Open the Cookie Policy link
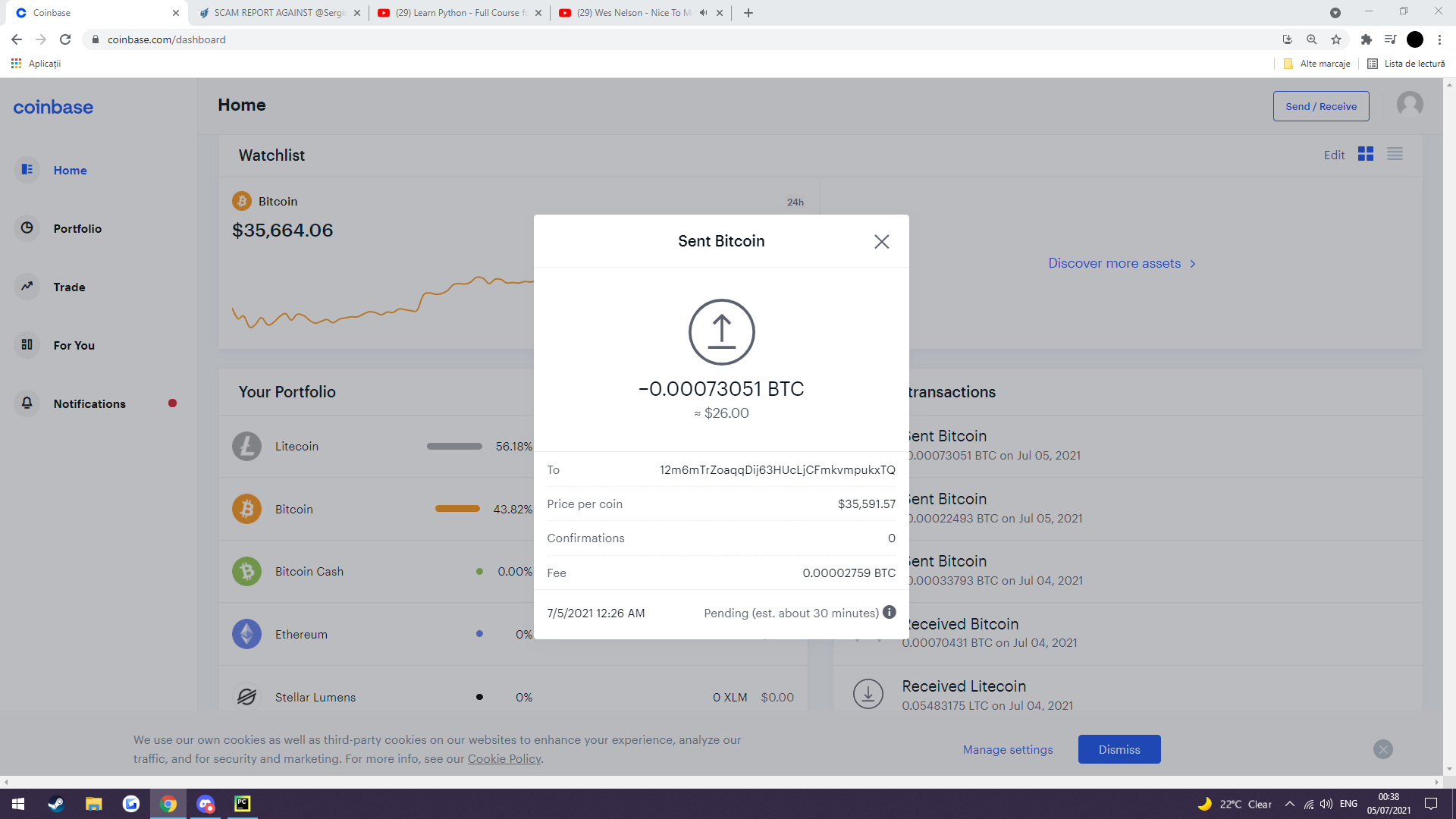 pos(504,758)
